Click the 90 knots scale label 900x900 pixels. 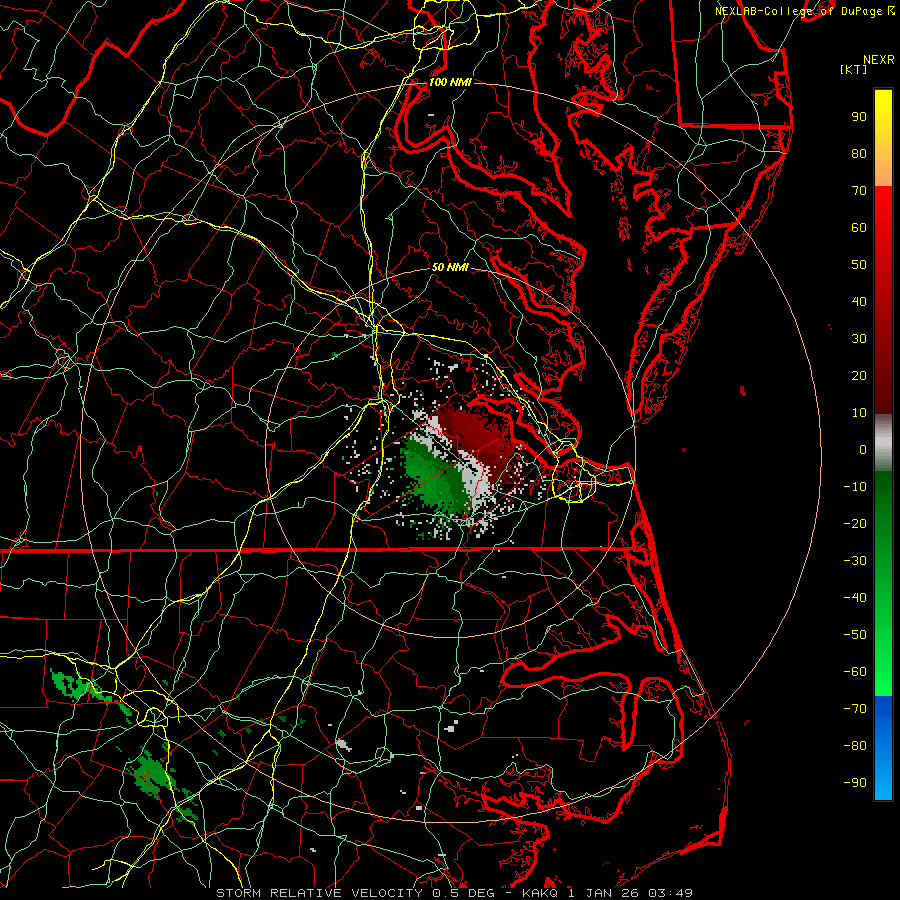point(859,117)
